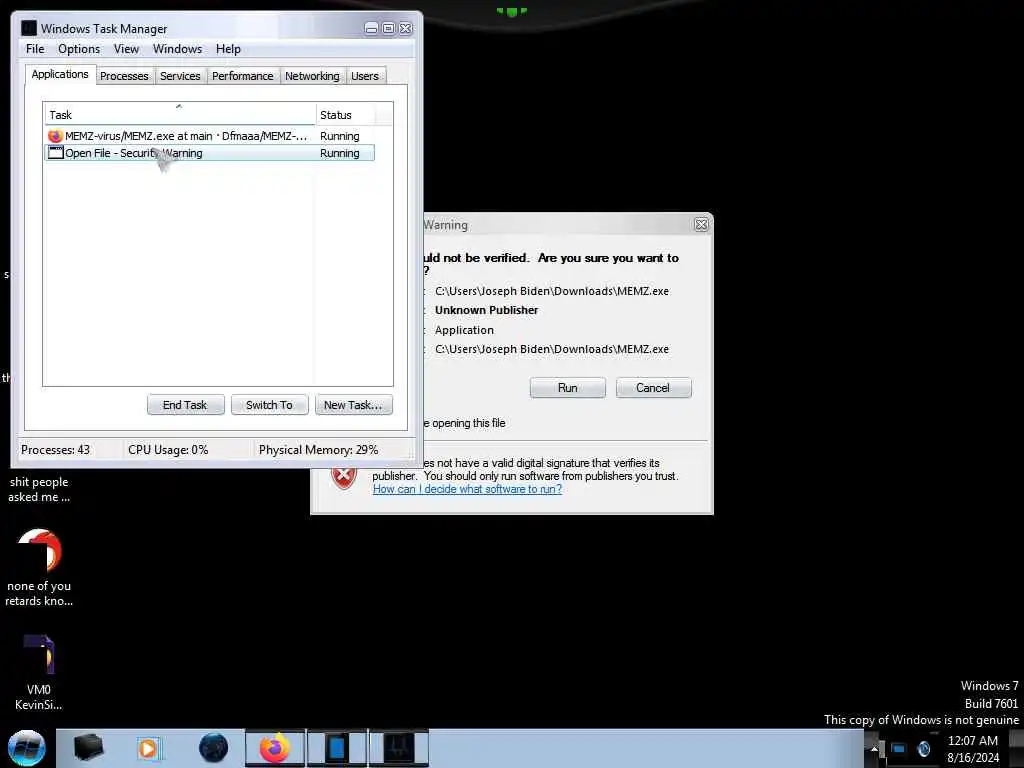
Task: Switch to the Processes tab
Action: [x=124, y=76]
